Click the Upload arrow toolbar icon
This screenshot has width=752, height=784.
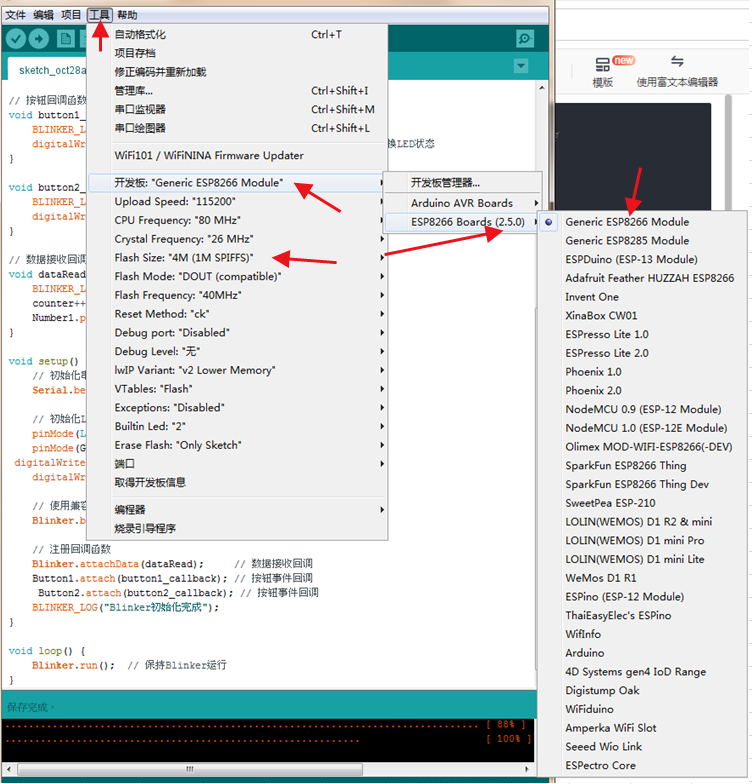tap(38, 38)
